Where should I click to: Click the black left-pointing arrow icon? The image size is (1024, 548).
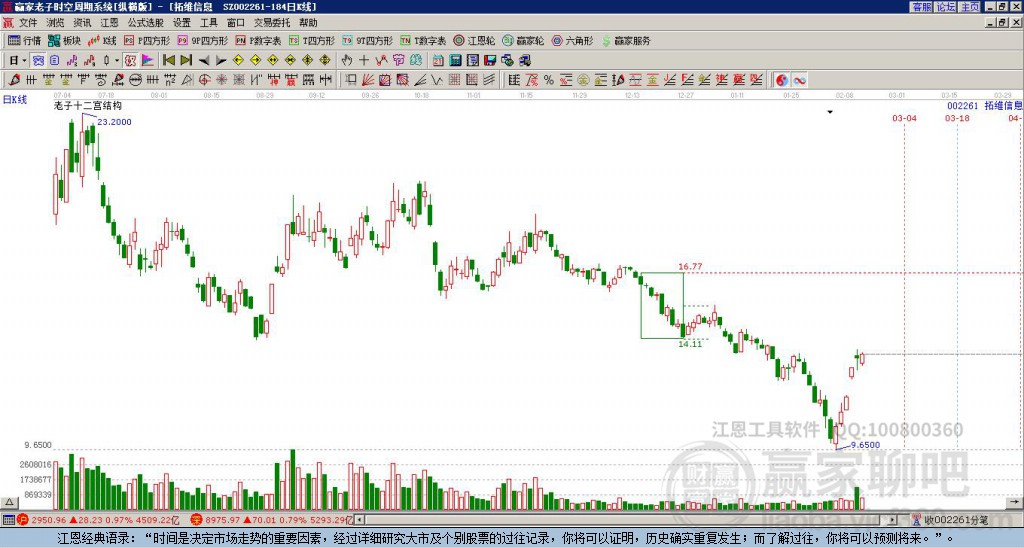coord(204,61)
